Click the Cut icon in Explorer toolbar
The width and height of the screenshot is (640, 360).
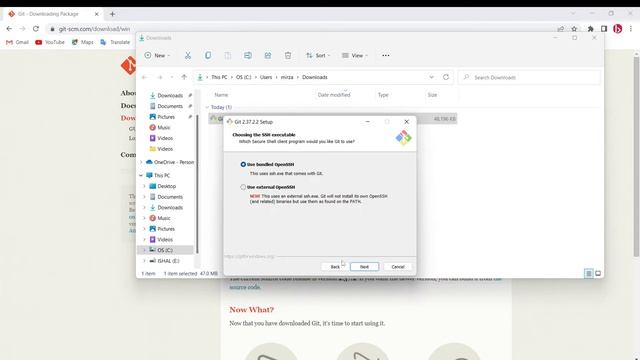[x=188, y=56]
